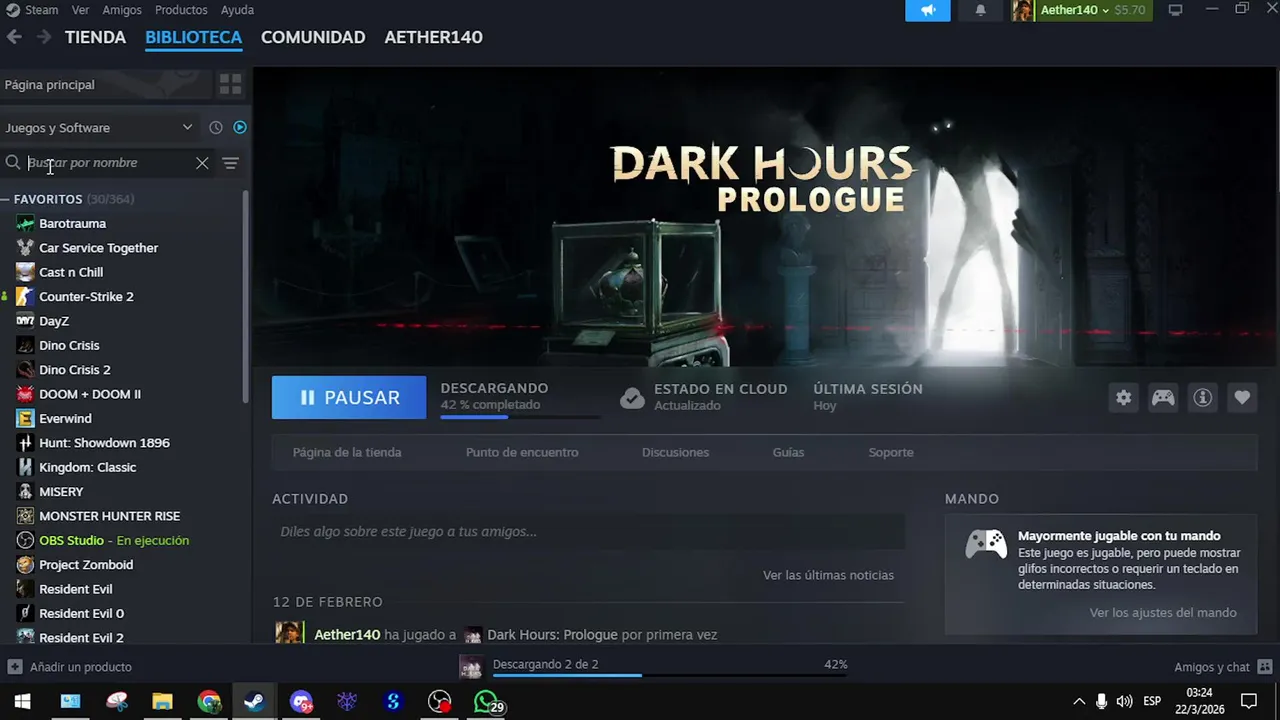Viewport: 1280px width, 720px height.
Task: Click the cloud status icon
Action: point(632,398)
